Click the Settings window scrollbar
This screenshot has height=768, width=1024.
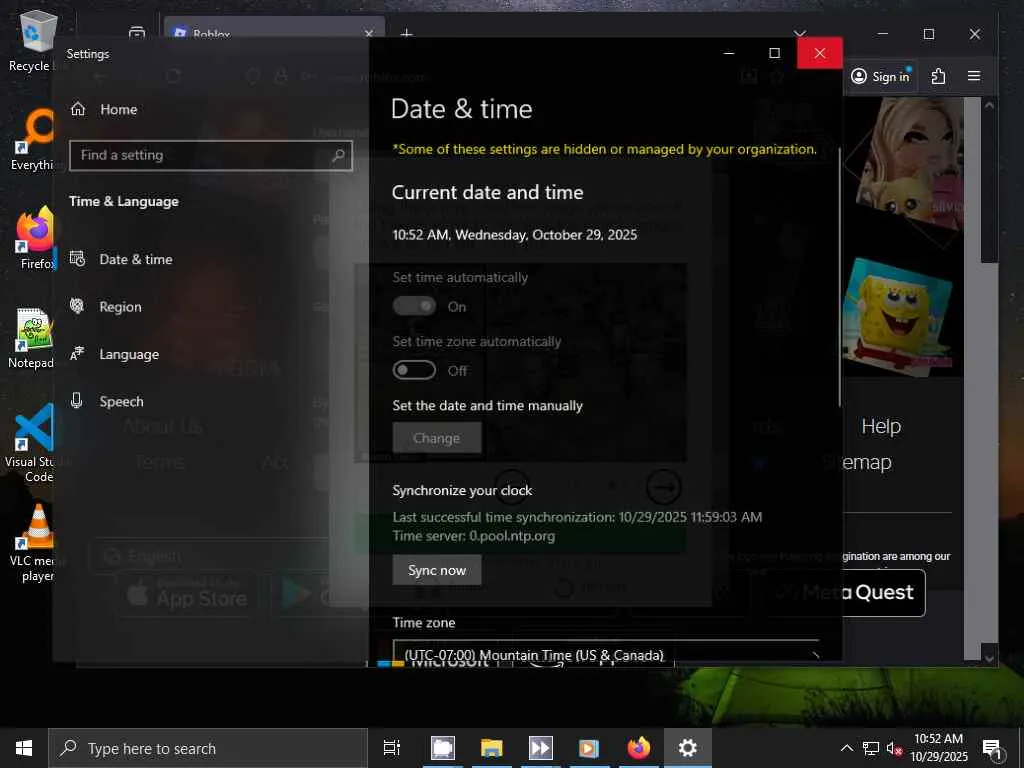(839, 277)
